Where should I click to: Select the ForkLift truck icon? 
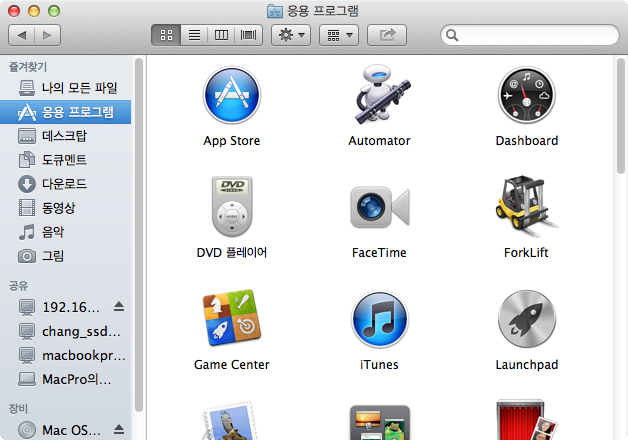[526, 206]
